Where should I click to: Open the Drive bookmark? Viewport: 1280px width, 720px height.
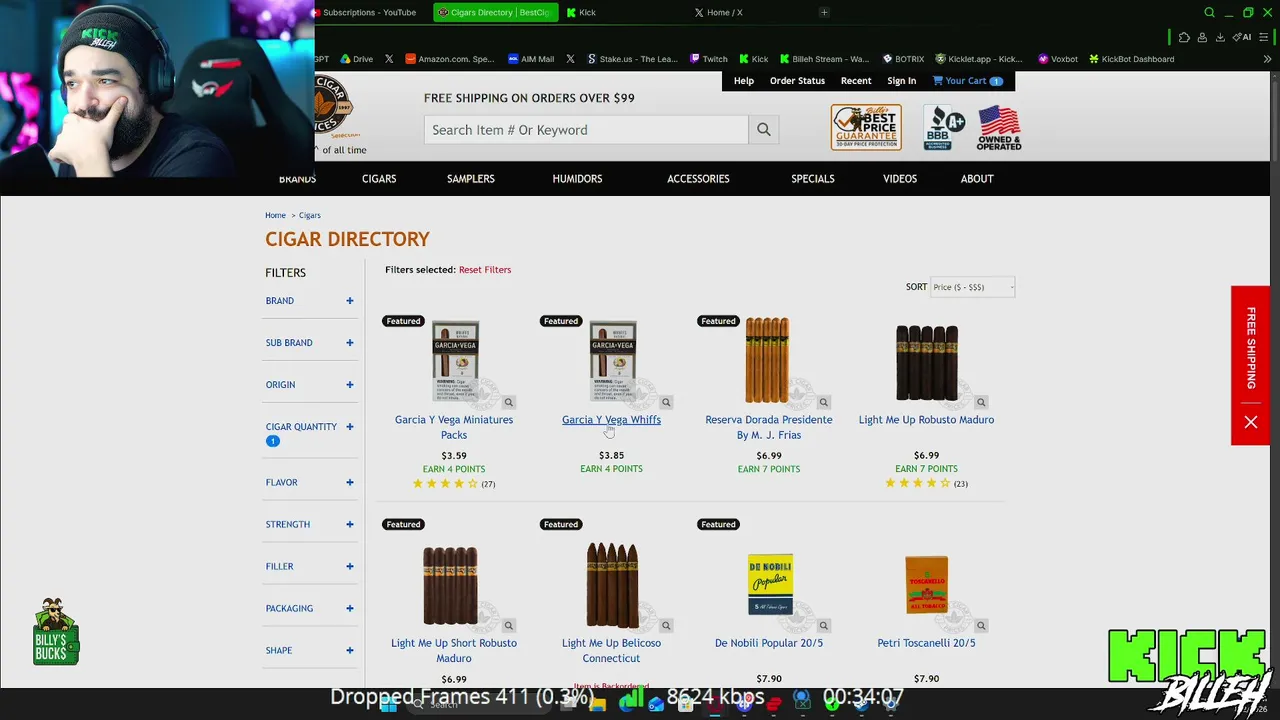click(356, 59)
